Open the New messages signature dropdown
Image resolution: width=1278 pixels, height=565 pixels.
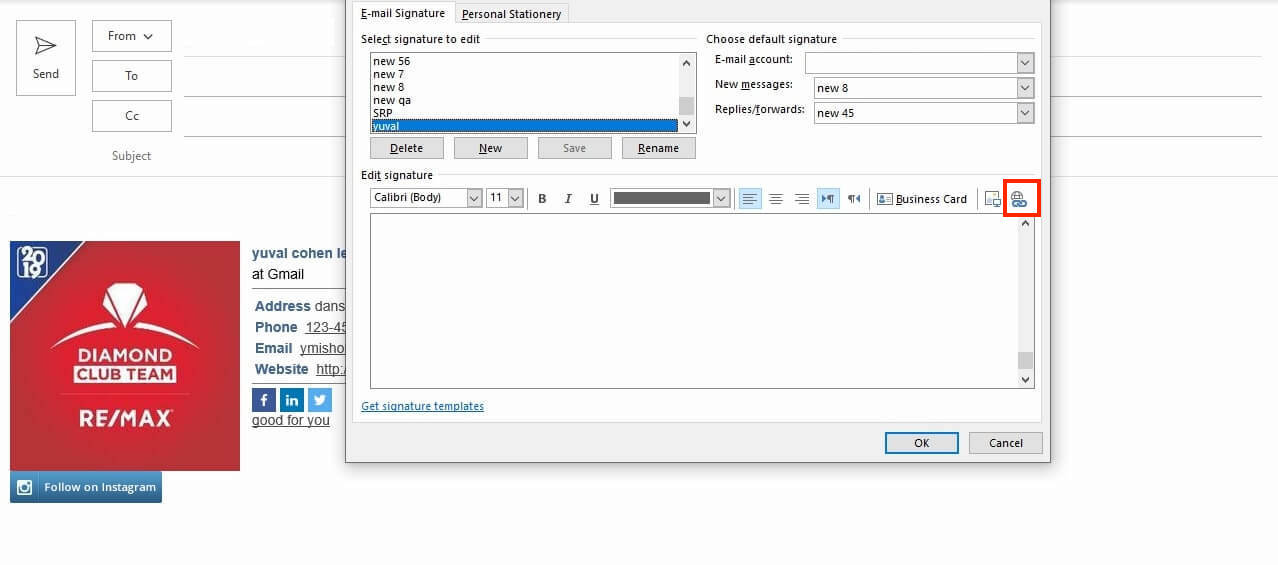pyautogui.click(x=1025, y=88)
